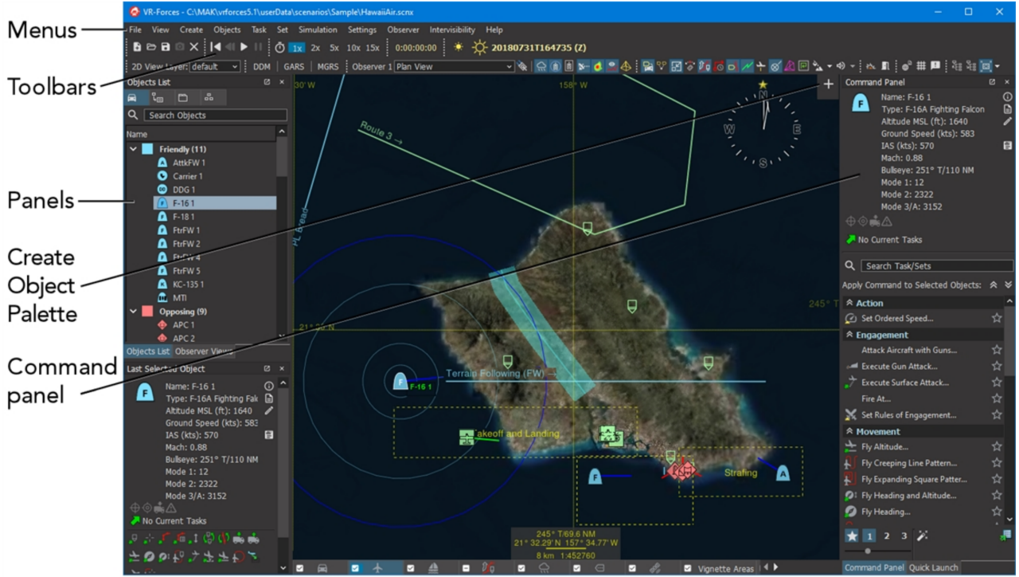
Task: Click Set Rules of Engagement command
Action: tap(909, 415)
